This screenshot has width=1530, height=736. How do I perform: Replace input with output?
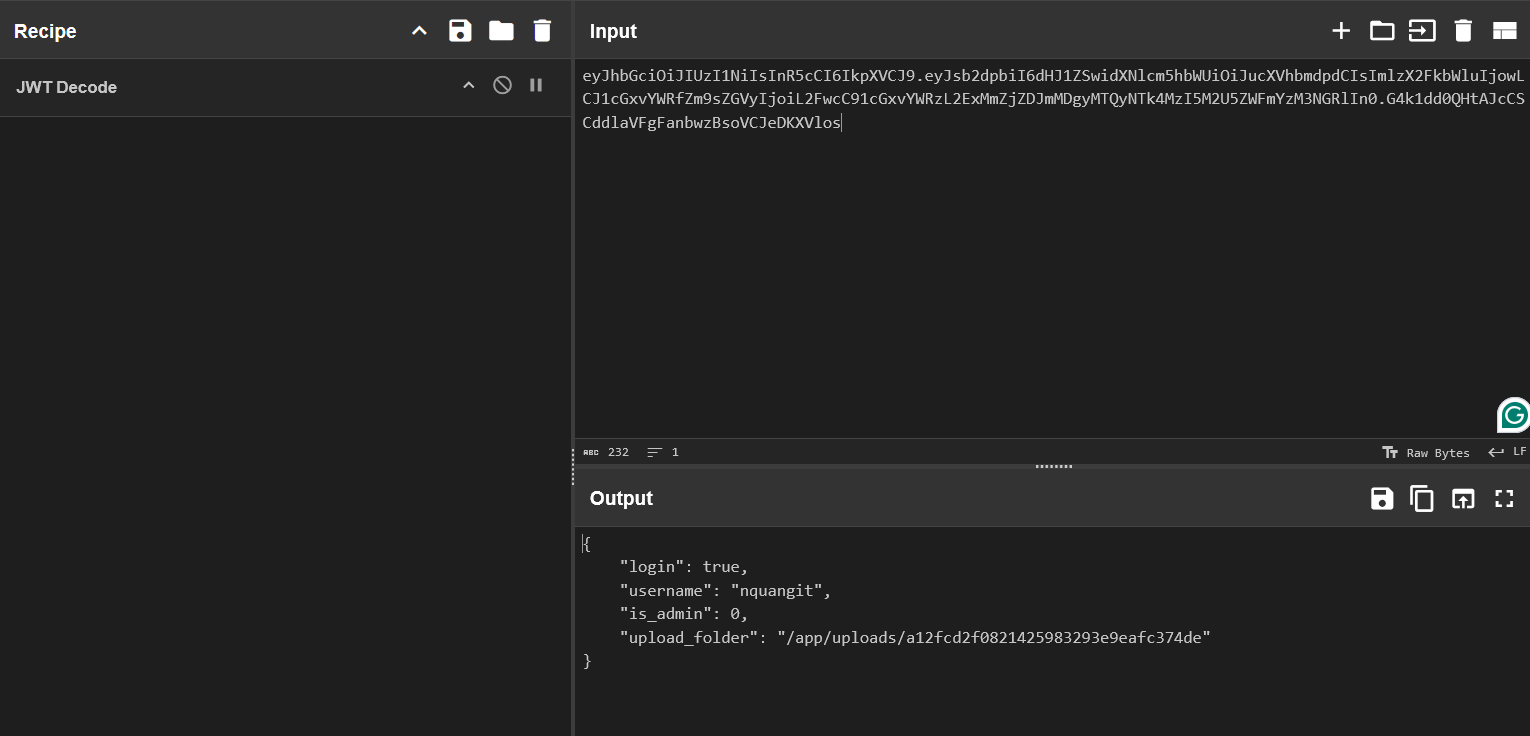1463,498
